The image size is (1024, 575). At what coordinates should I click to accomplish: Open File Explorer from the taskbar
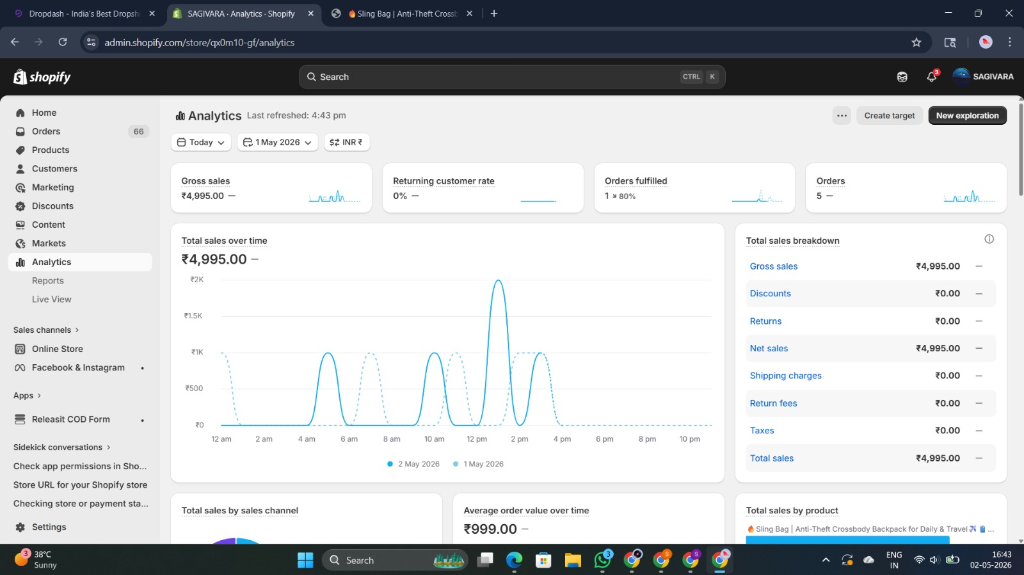(x=573, y=560)
